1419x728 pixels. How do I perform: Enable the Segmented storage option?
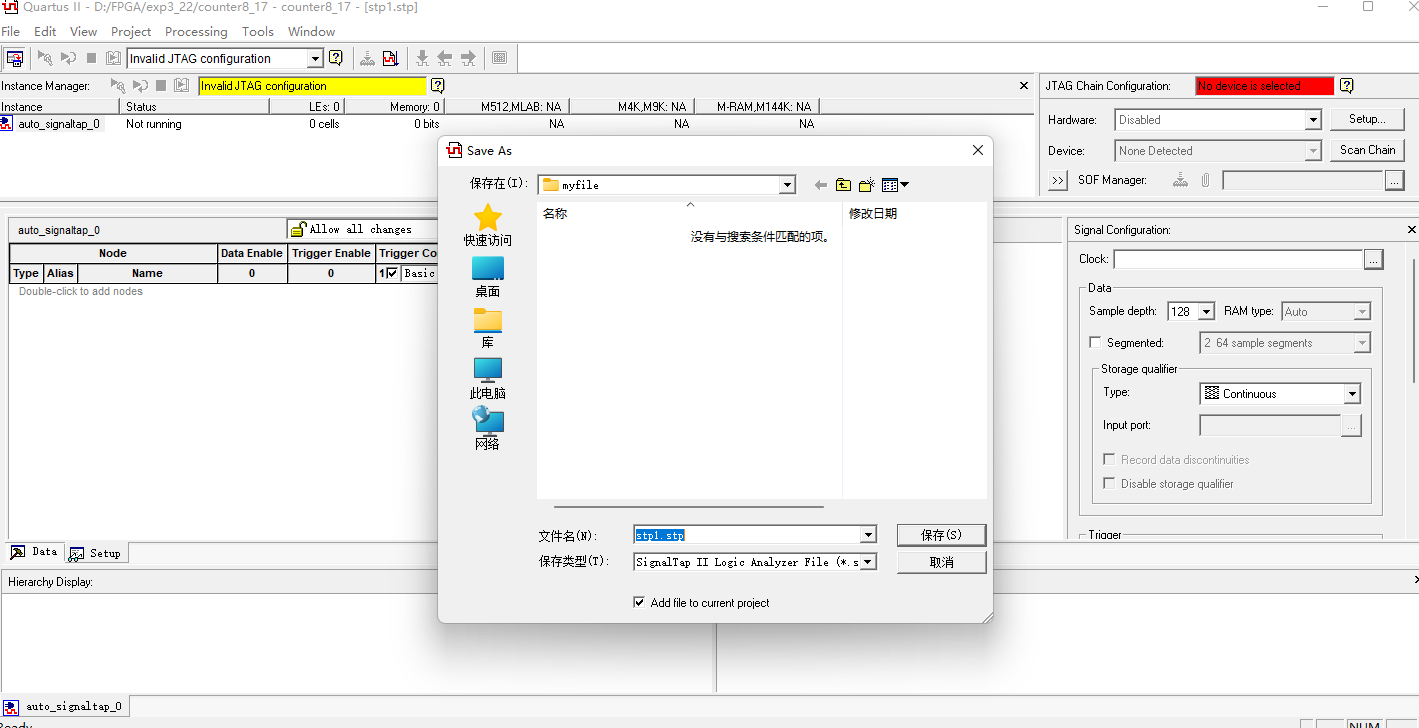click(x=1095, y=342)
